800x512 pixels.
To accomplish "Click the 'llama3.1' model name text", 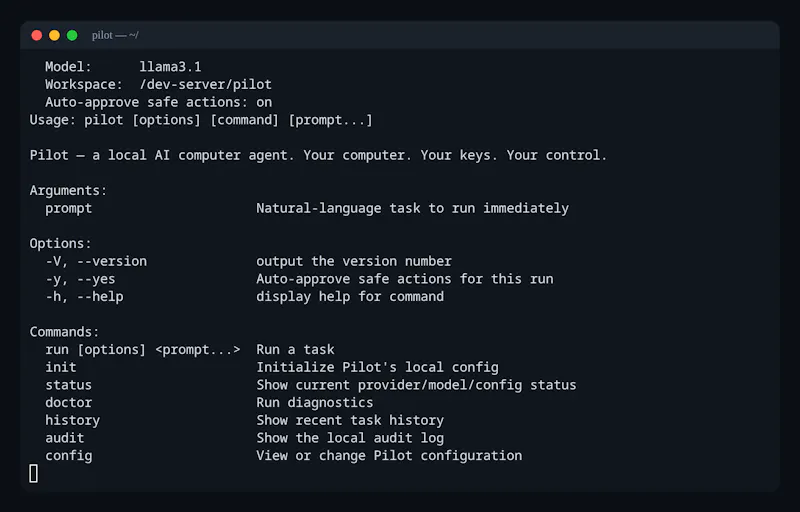I will pos(170,67).
